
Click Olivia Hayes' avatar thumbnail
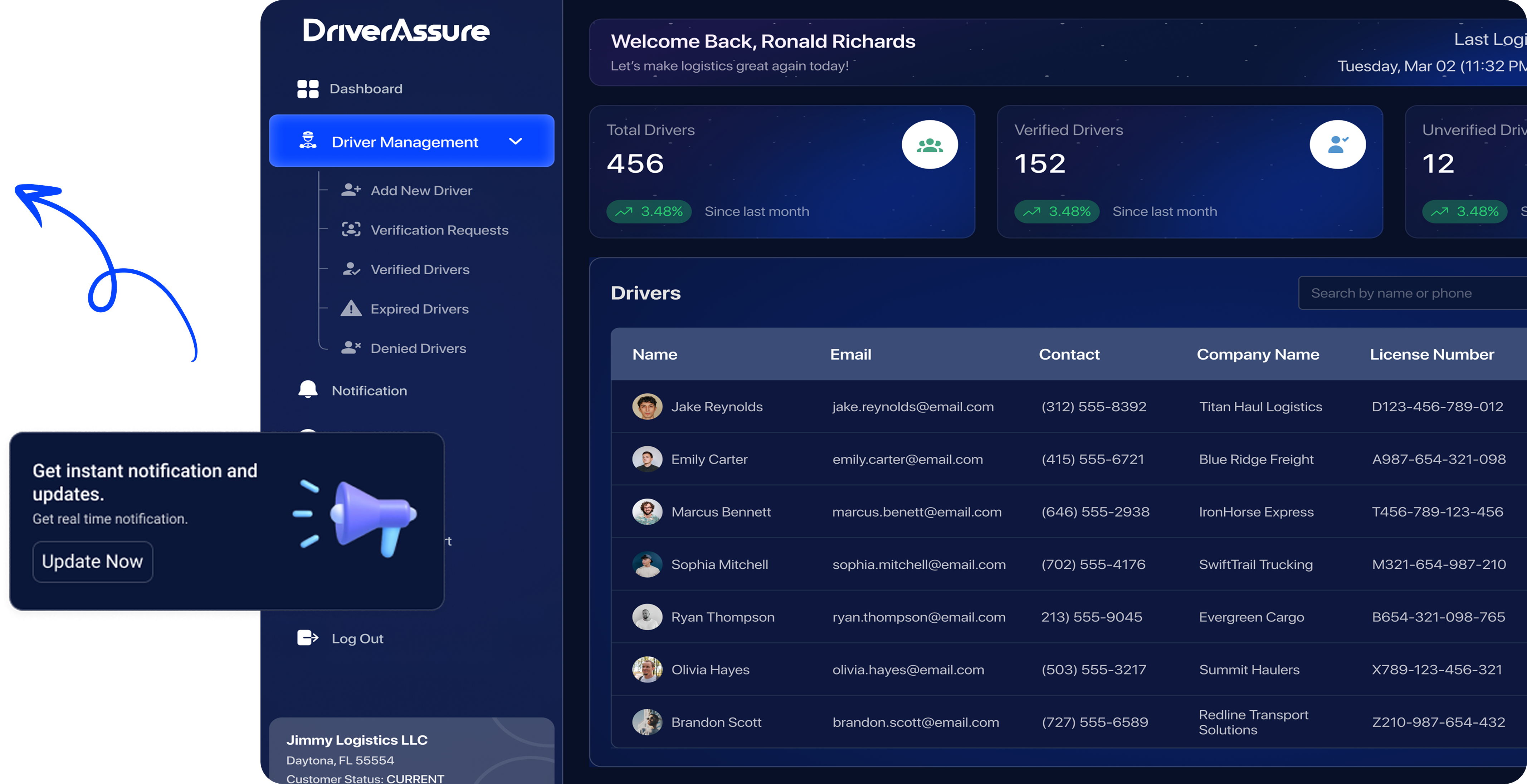(647, 670)
